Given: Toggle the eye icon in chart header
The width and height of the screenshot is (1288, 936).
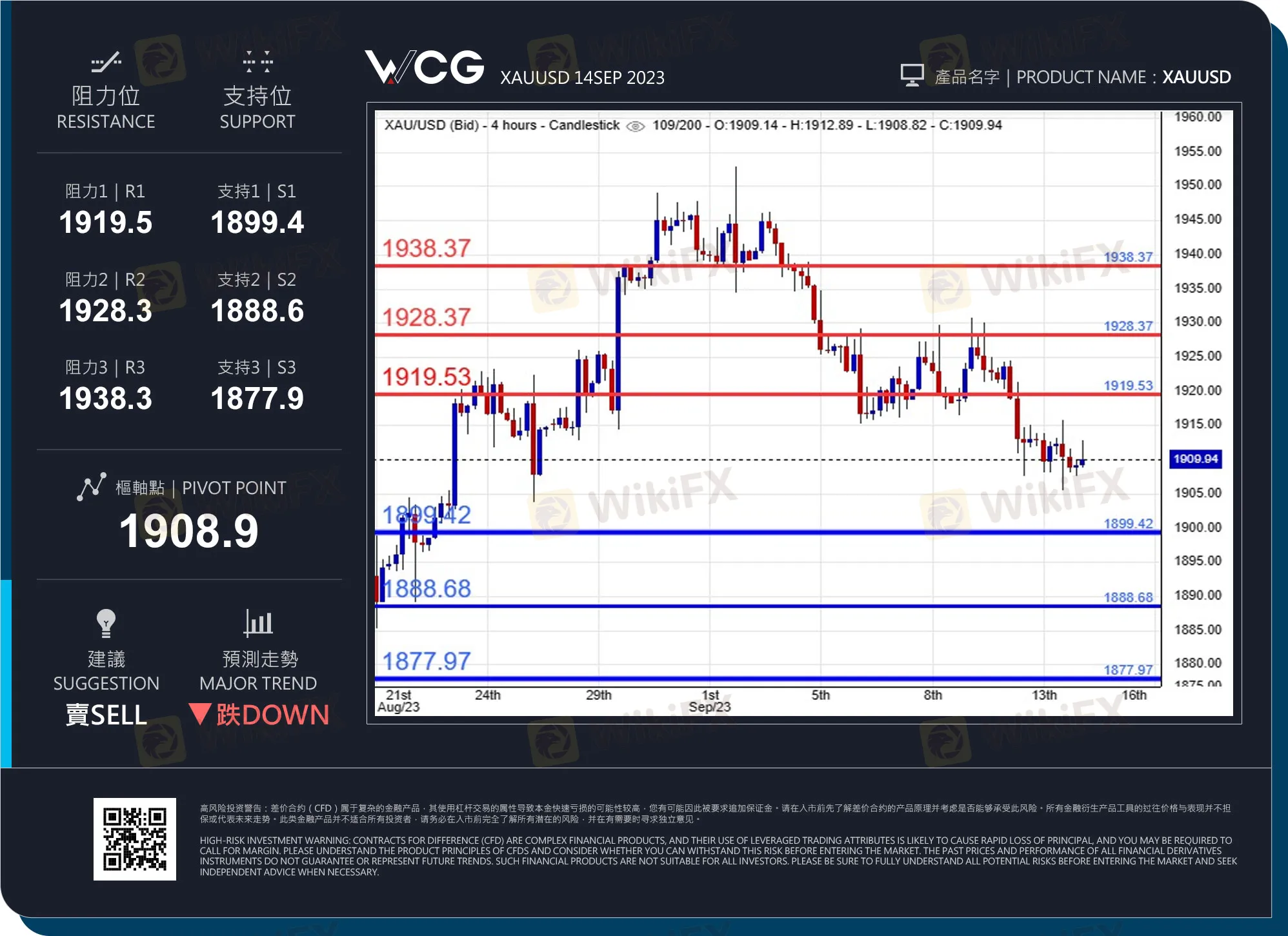Looking at the screenshot, I should point(636,126).
